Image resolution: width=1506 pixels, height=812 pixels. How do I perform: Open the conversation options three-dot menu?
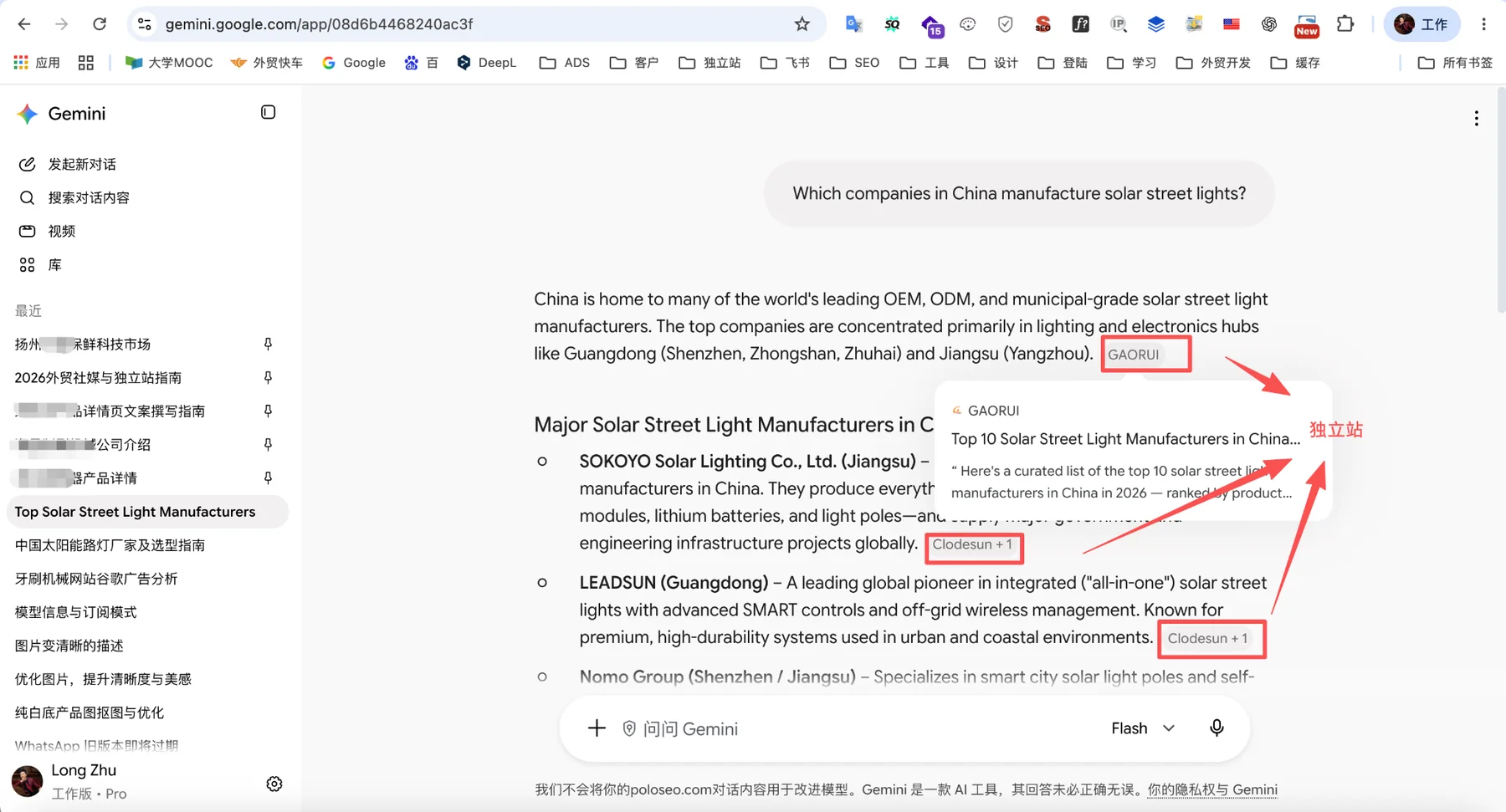1476,118
